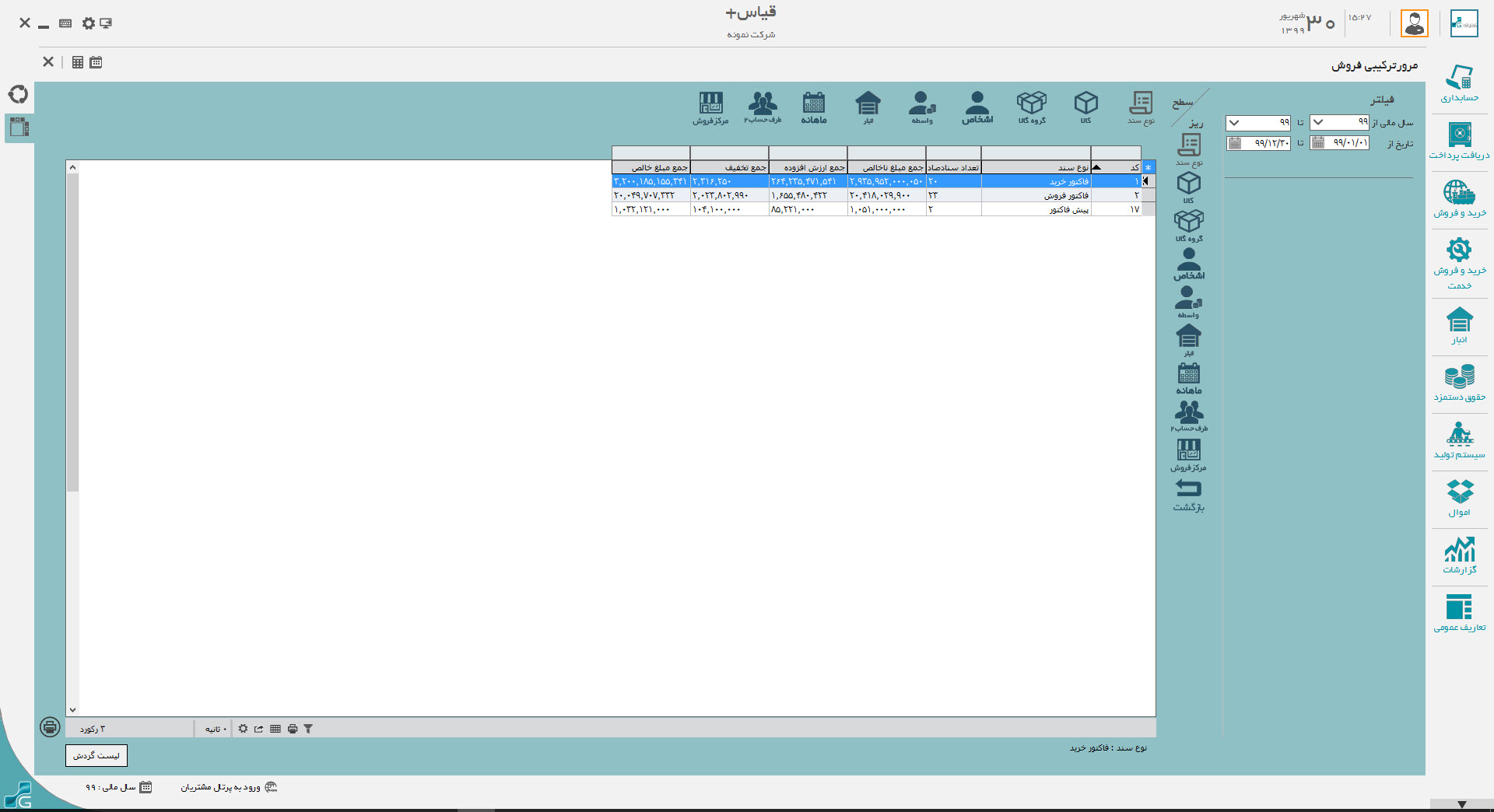Open Service Purchase and Sales (خرید و فروش خدمت) module
Screen dimensions: 1494x812
(x=1459, y=263)
